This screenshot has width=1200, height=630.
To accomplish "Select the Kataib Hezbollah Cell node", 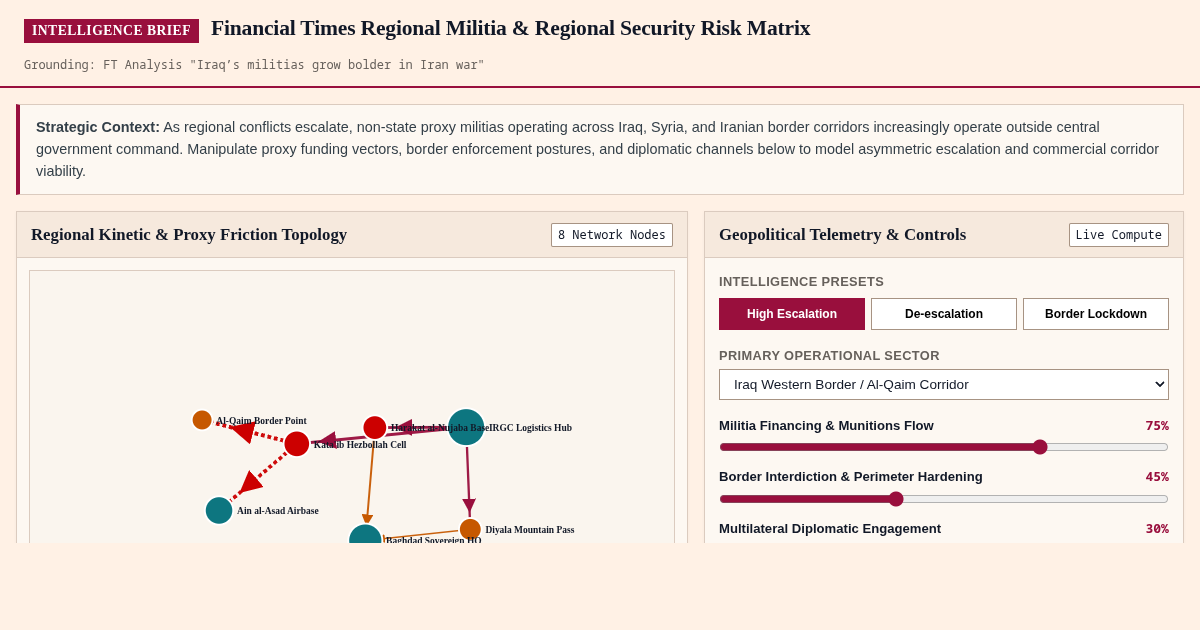I will coord(297,444).
